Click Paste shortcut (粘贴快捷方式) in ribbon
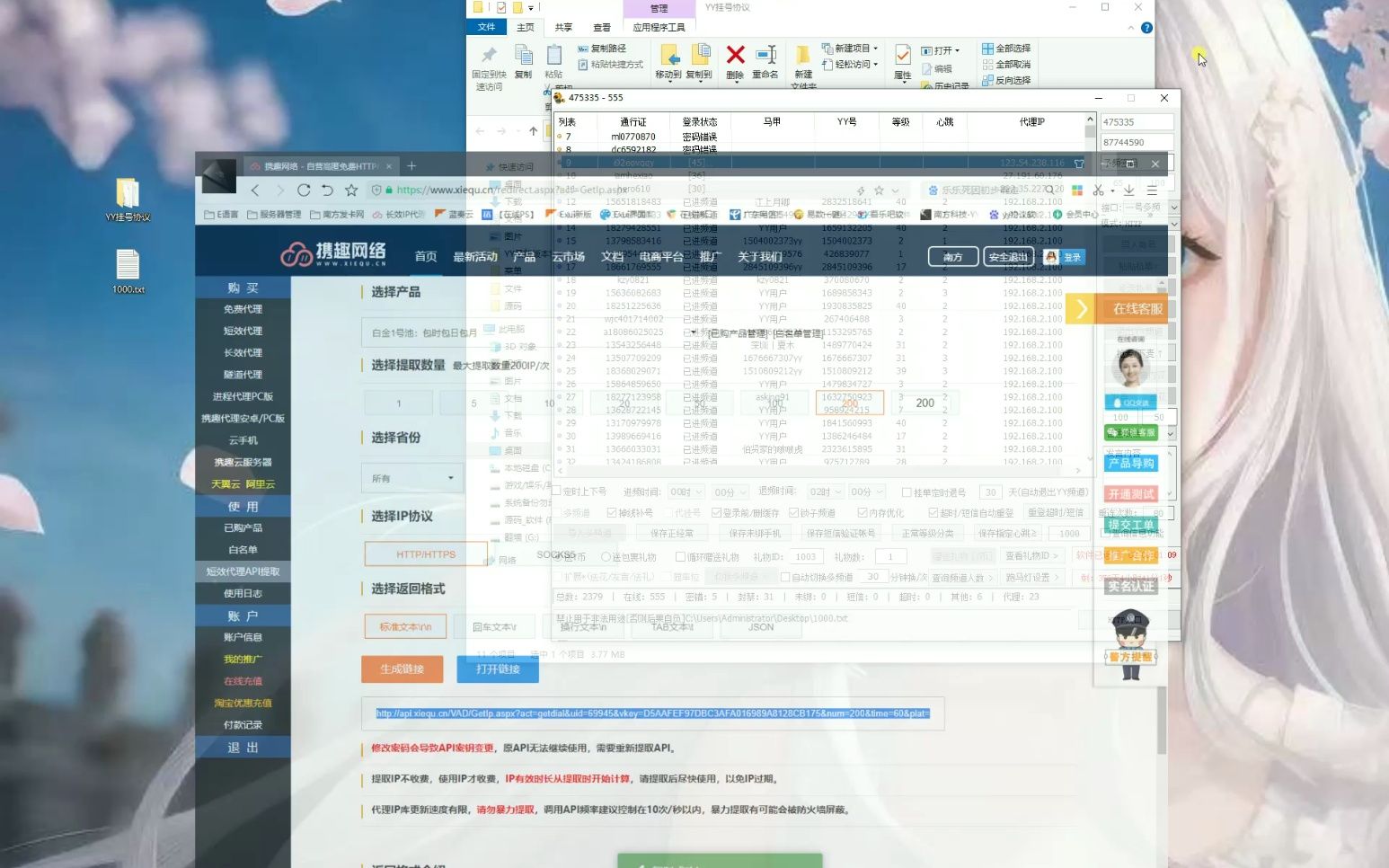 click(610, 65)
